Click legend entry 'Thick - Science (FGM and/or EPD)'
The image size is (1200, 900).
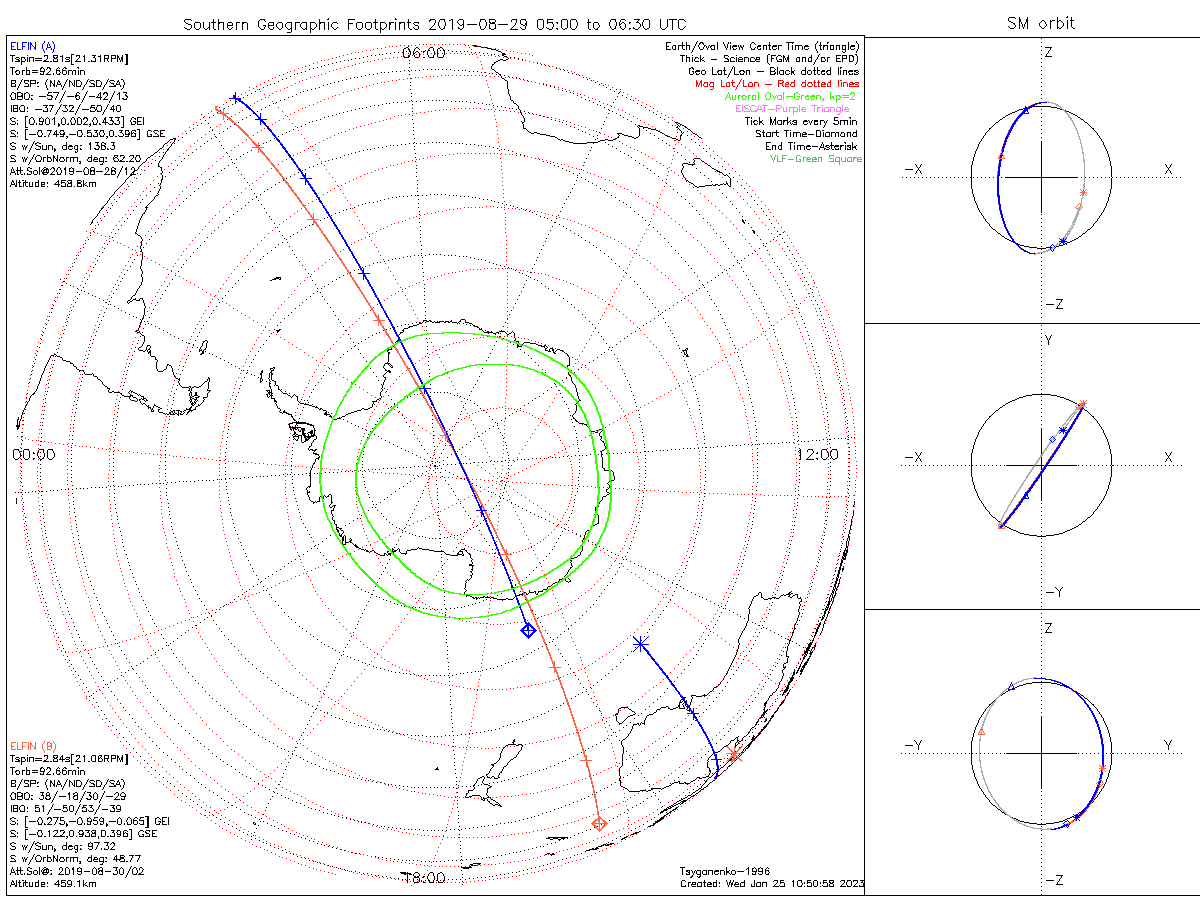tap(769, 59)
